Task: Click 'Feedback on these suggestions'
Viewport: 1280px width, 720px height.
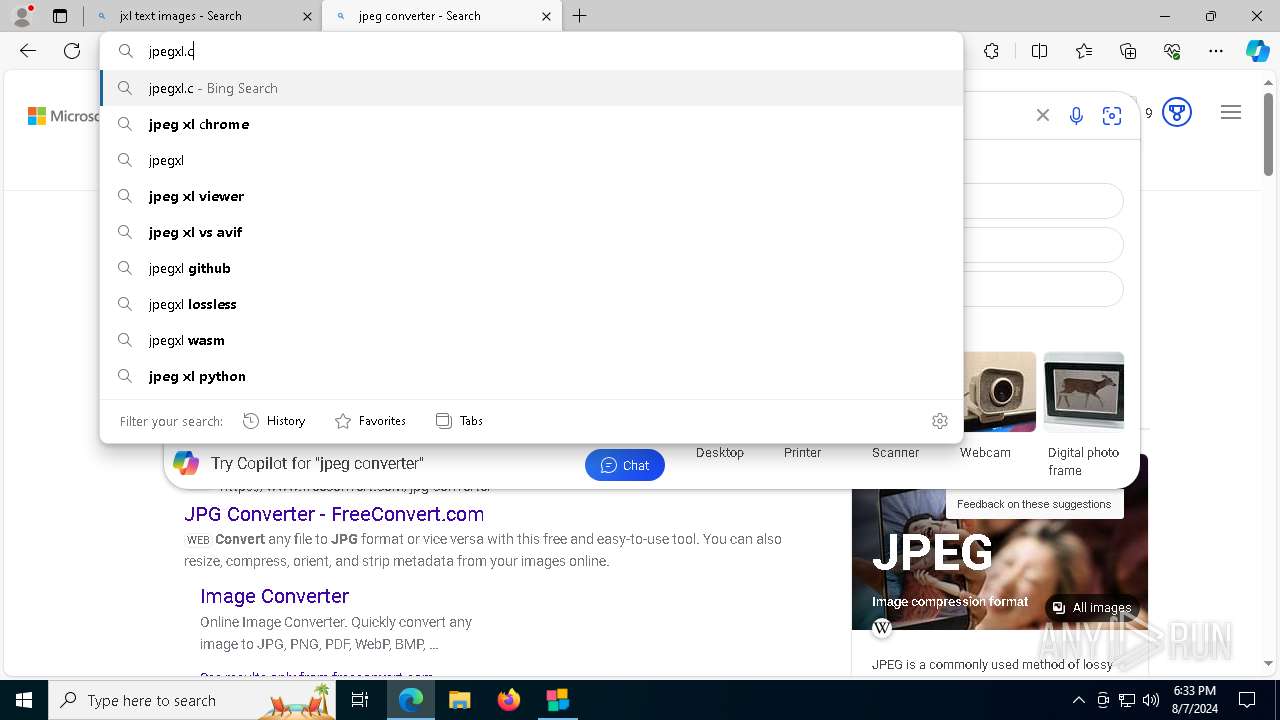Action: [1034, 504]
